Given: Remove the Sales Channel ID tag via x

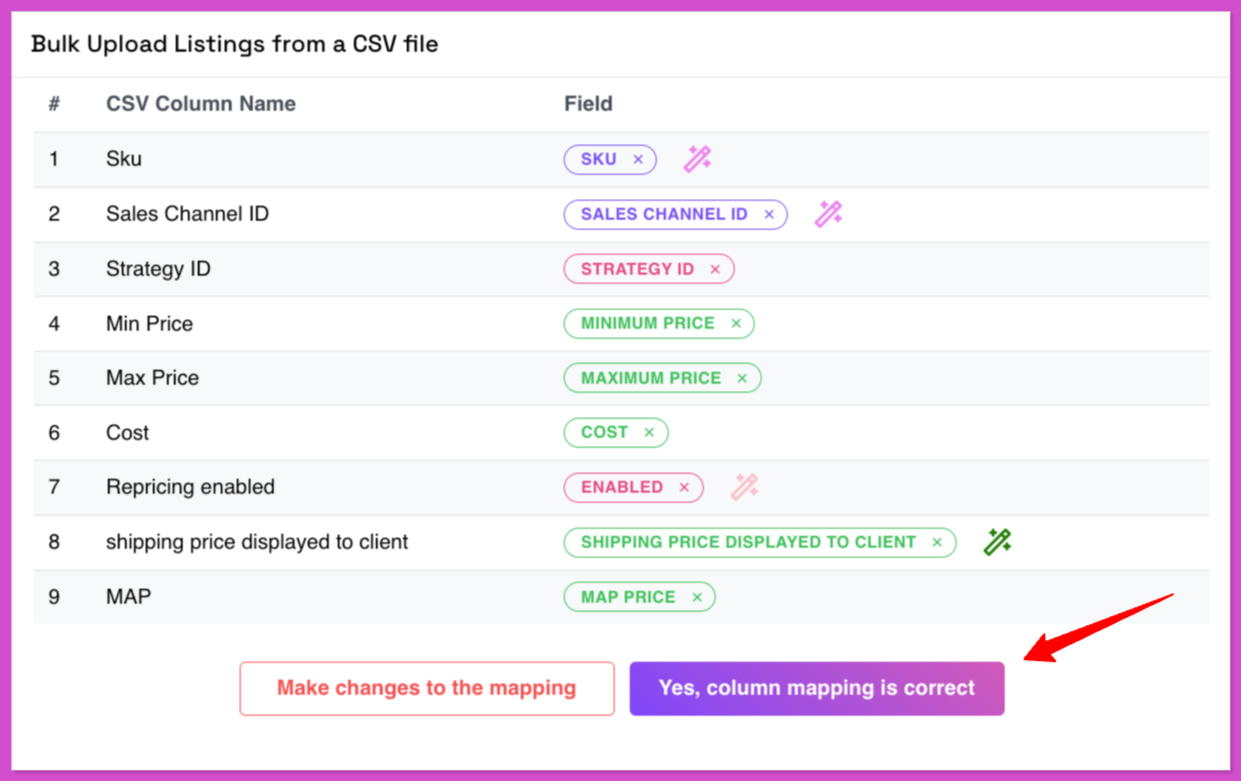Looking at the screenshot, I should (769, 214).
